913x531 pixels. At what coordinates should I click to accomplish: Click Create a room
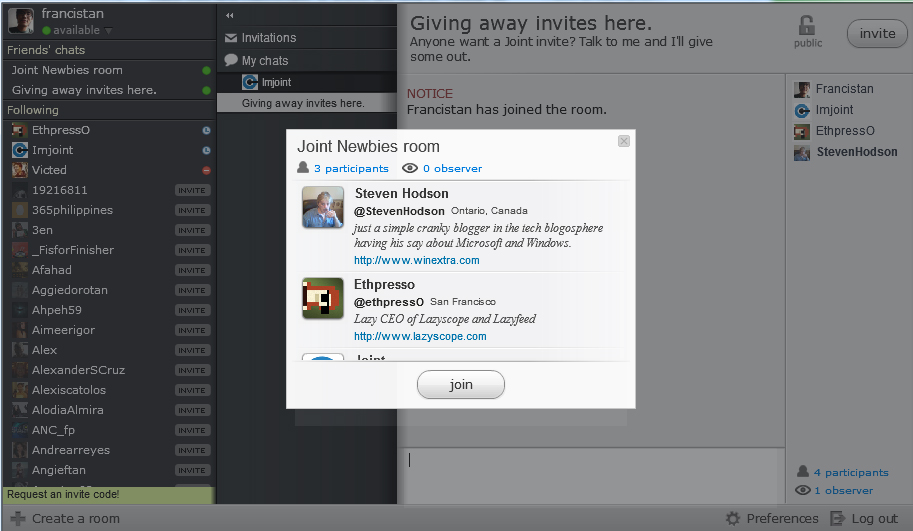[x=76, y=518]
